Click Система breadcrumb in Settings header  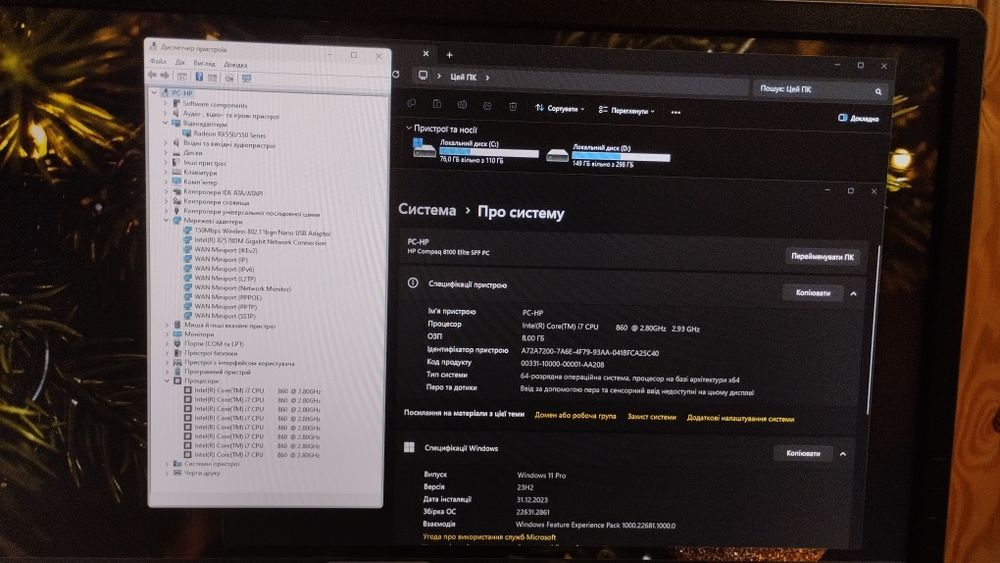[427, 210]
